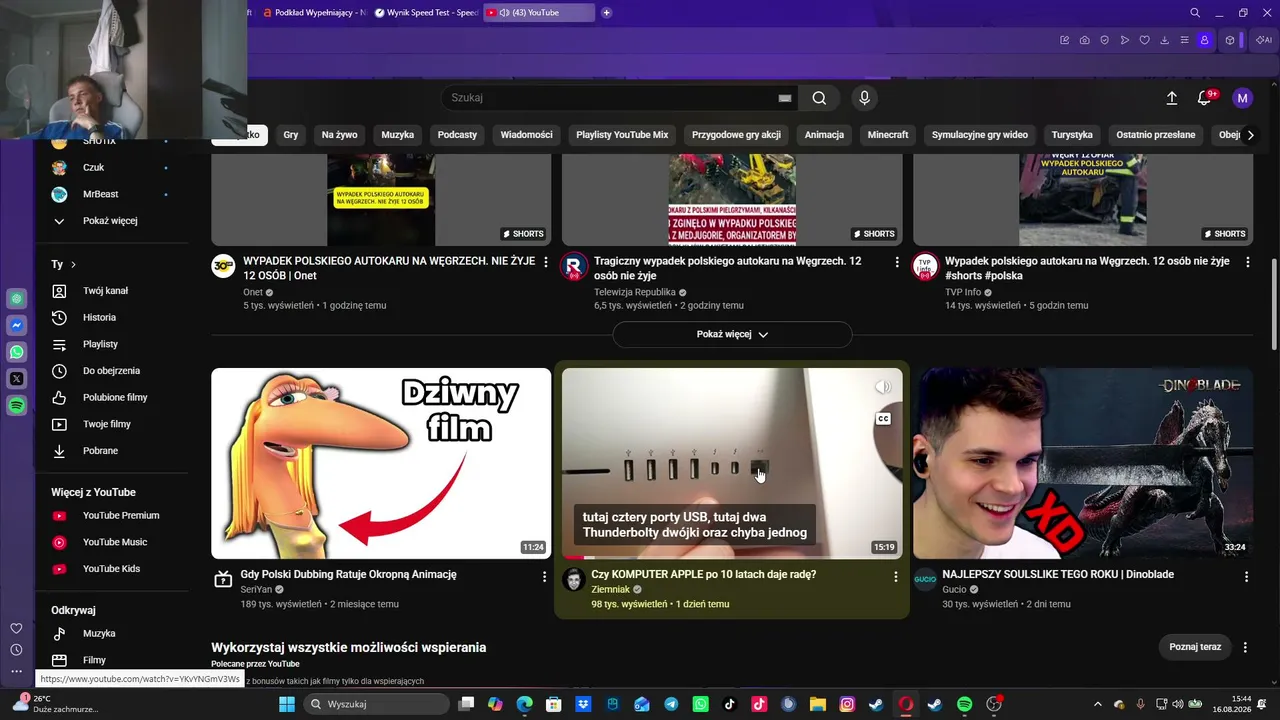
Task: Open the Czuk channel subscription
Action: pos(93,168)
